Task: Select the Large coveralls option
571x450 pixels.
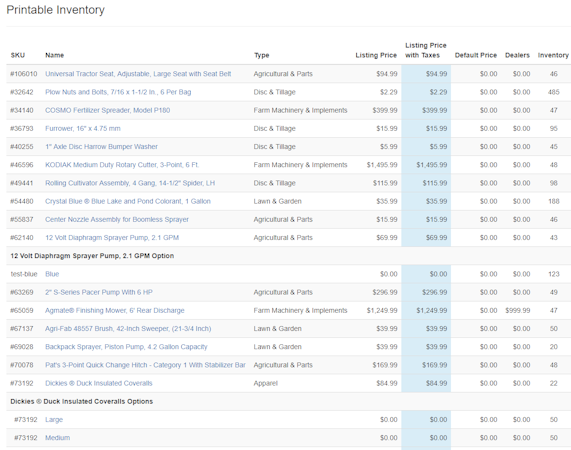Action: pyautogui.click(x=54, y=420)
